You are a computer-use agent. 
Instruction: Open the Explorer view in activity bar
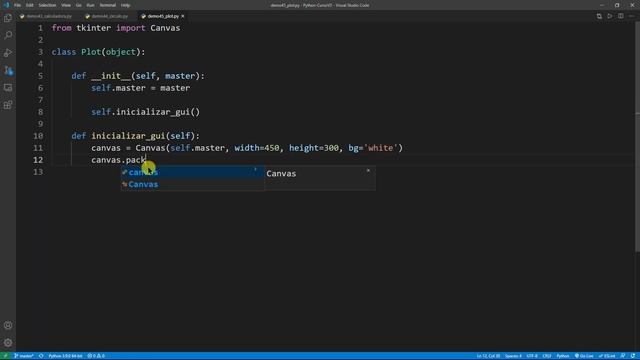point(8,18)
